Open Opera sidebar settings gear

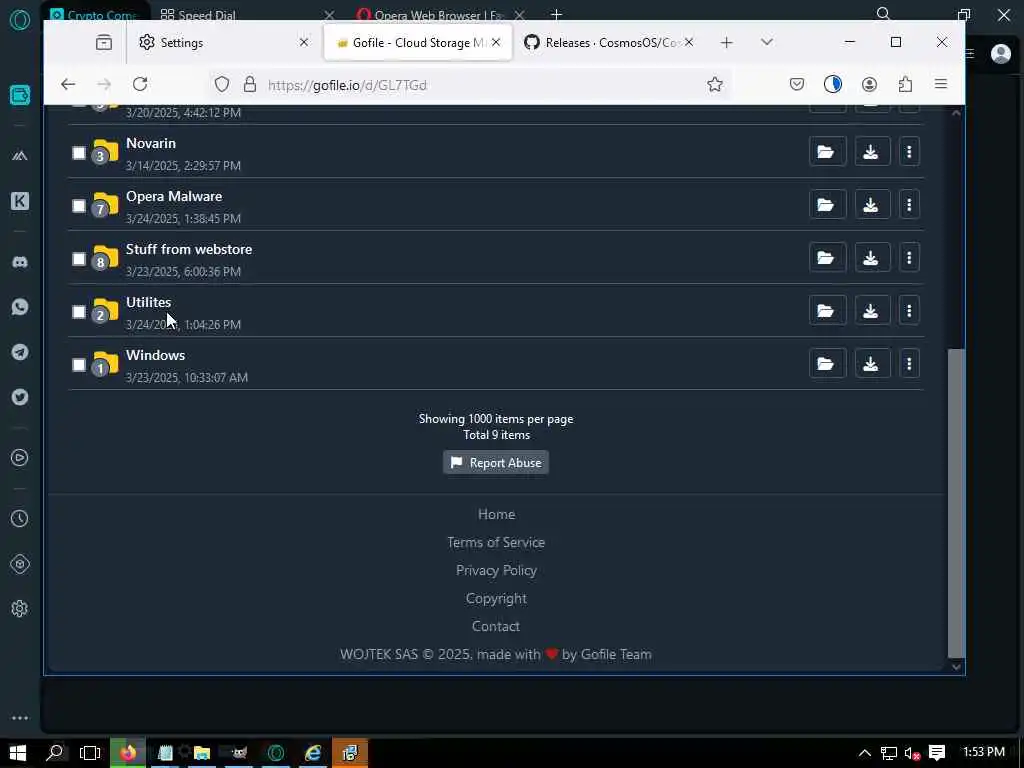coord(20,609)
